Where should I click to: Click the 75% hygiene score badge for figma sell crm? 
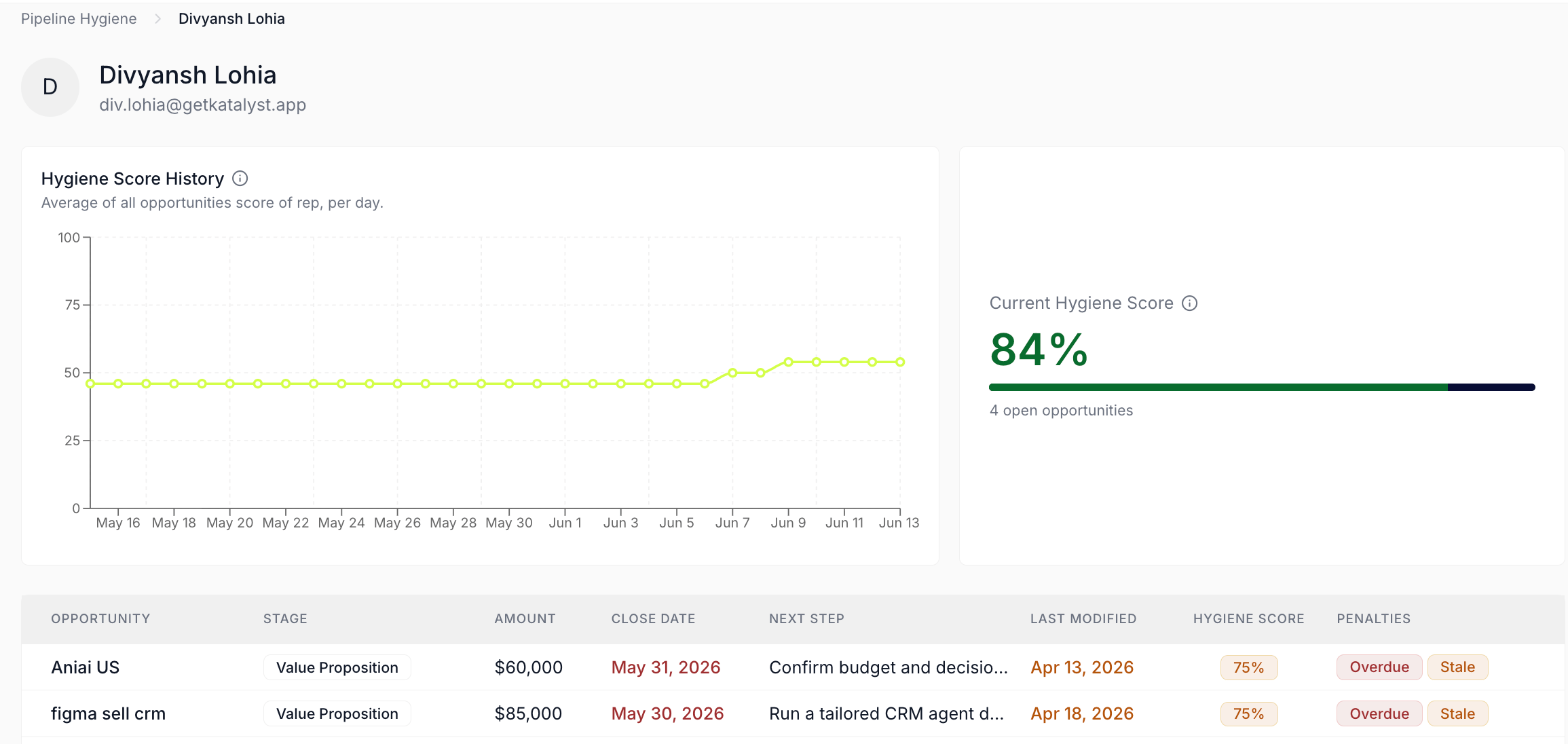pyautogui.click(x=1249, y=714)
